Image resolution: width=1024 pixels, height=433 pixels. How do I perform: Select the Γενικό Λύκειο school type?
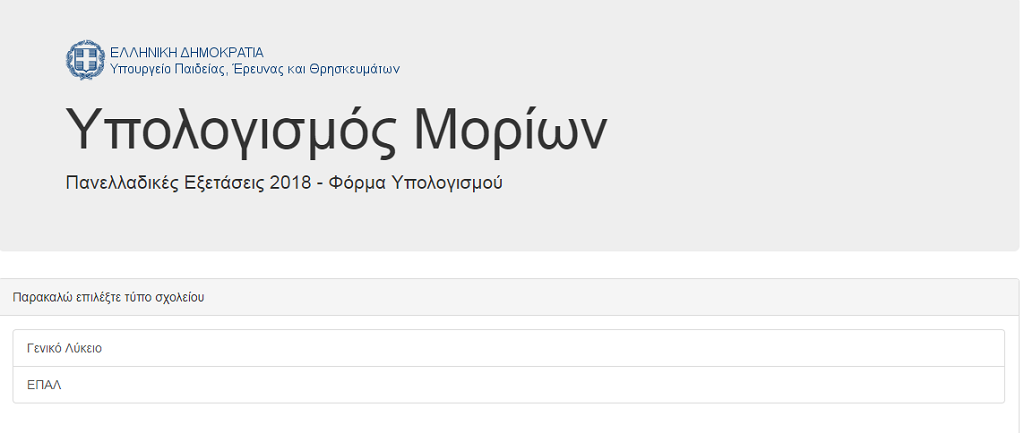(508, 348)
